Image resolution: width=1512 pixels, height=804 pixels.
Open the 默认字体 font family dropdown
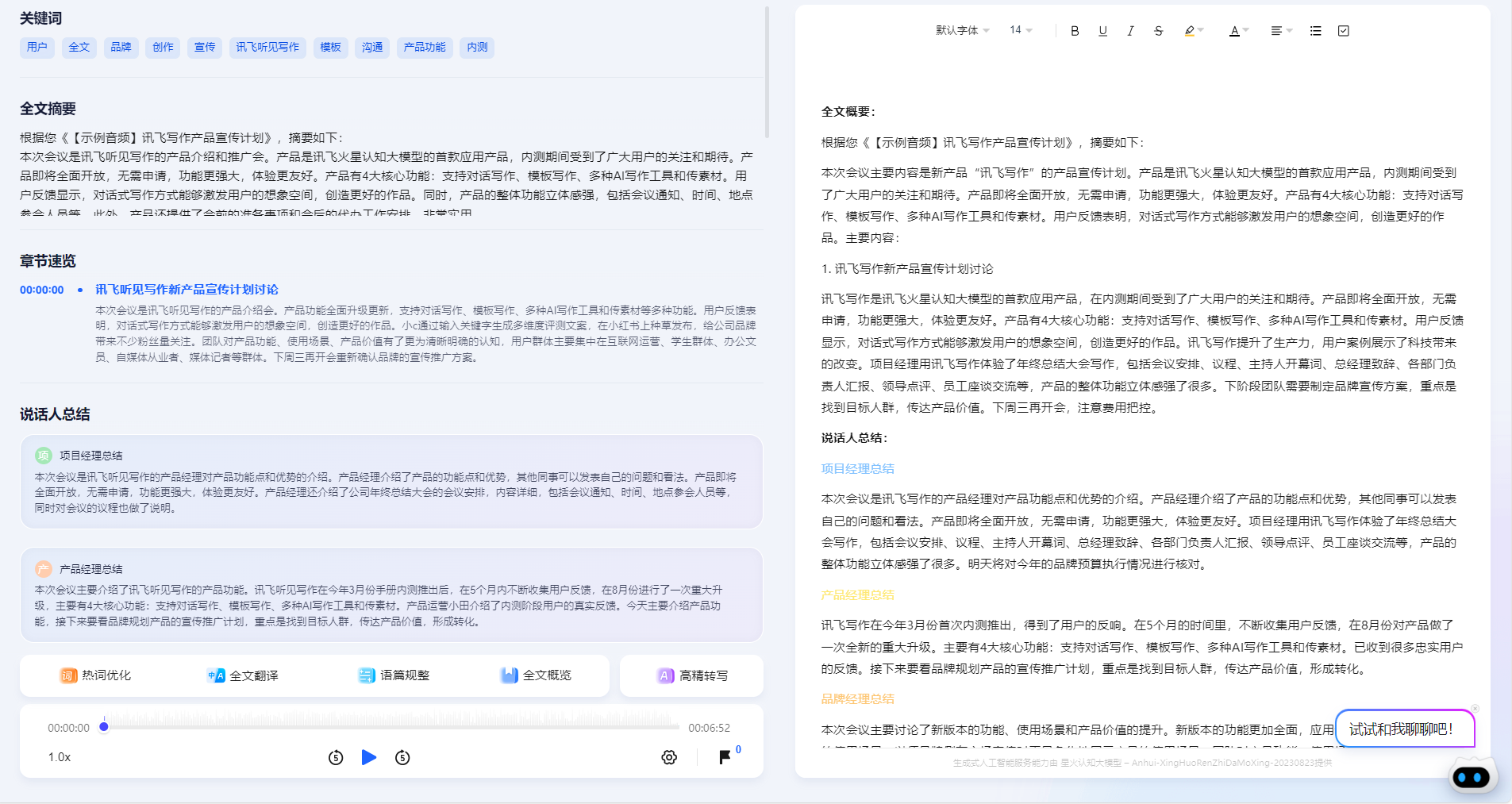pyautogui.click(x=960, y=30)
